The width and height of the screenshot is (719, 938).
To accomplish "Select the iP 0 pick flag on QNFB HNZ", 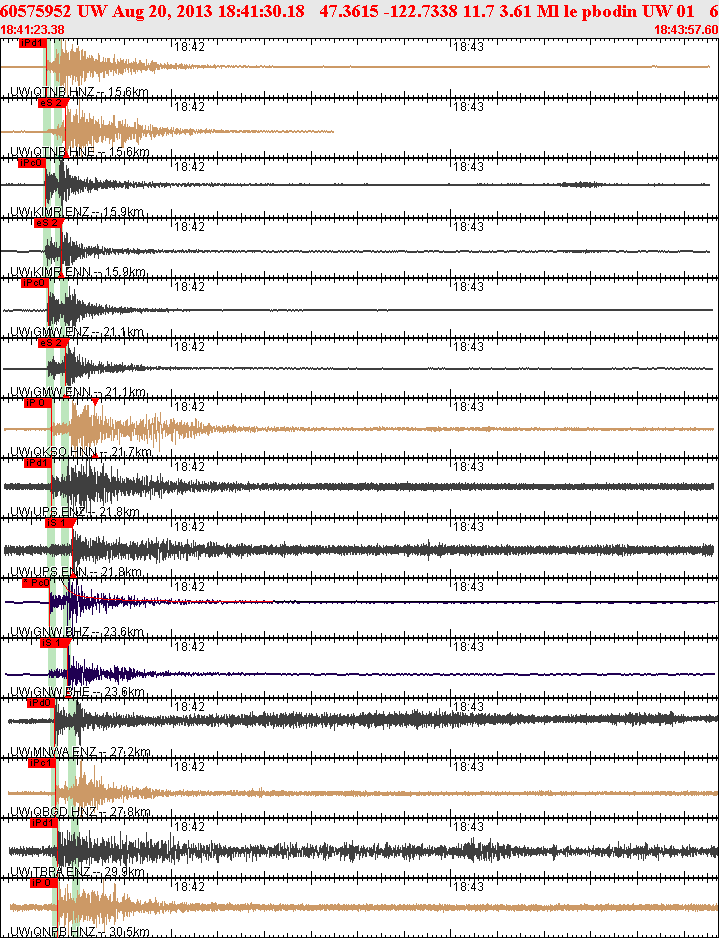I will click(44, 883).
